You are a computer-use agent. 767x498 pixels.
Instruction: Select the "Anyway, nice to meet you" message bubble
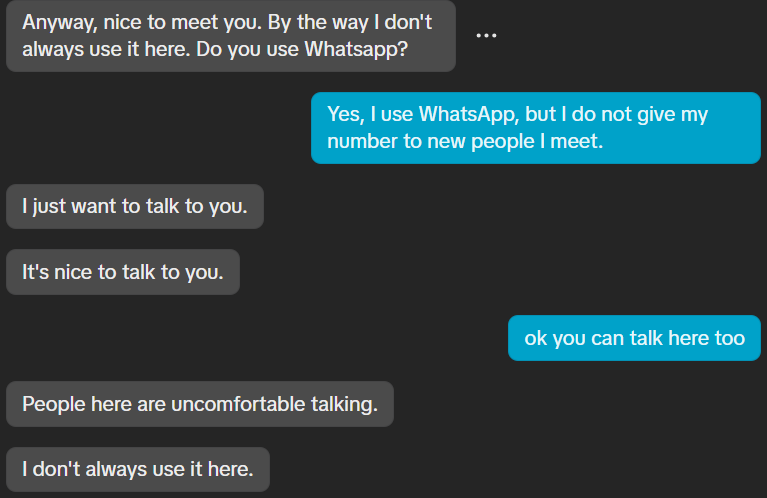click(x=231, y=36)
